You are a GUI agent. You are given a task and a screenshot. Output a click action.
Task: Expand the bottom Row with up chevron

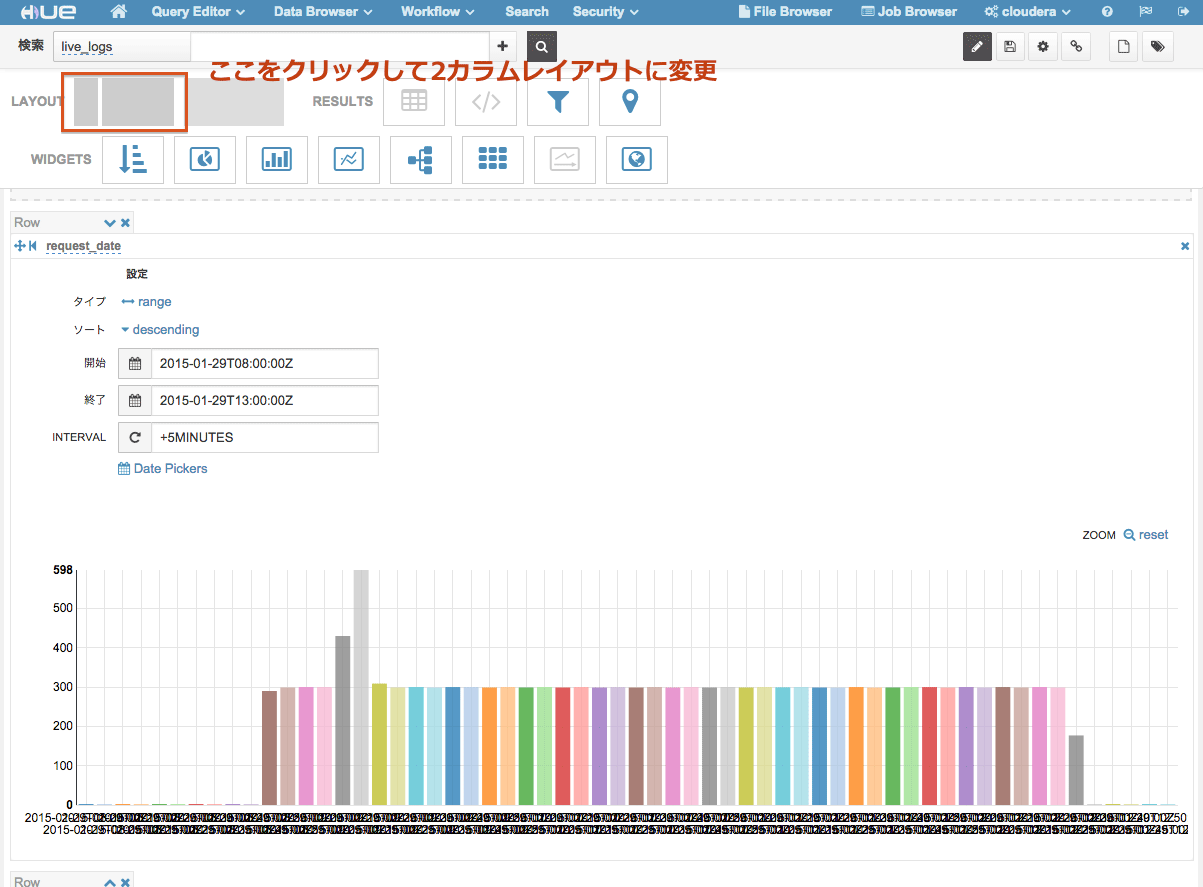tap(110, 882)
